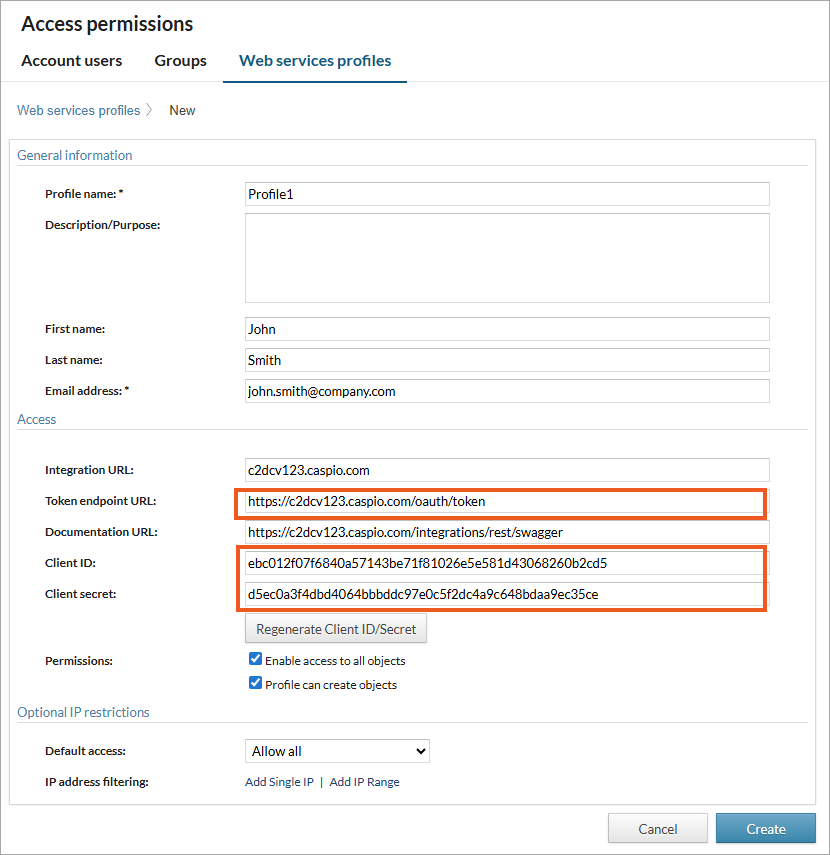The height and width of the screenshot is (855, 830).
Task: Click inside the Profile name field
Action: coord(507,194)
